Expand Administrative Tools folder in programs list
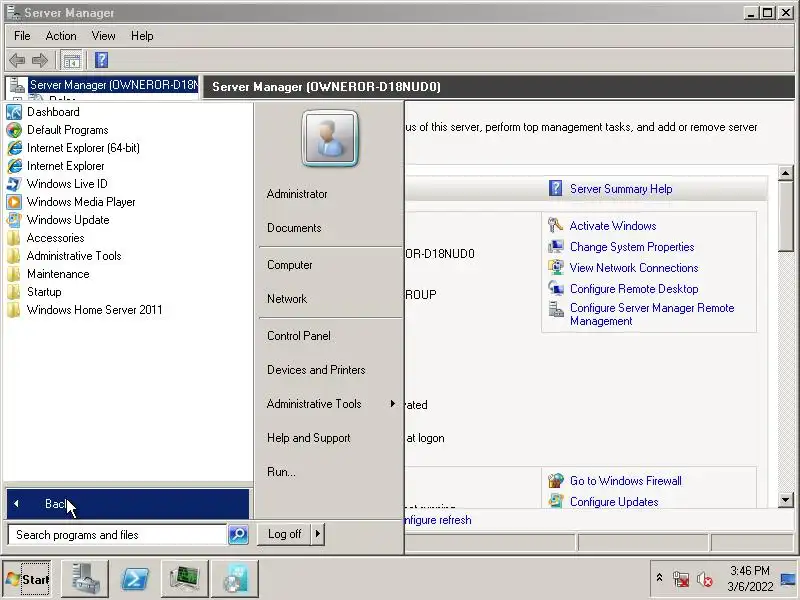 coord(74,256)
